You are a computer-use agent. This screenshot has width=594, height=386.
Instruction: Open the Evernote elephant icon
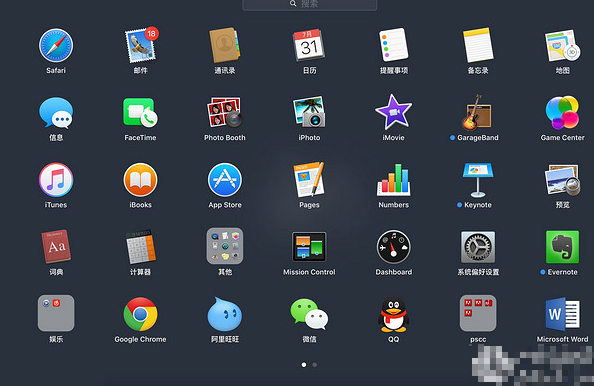(563, 247)
